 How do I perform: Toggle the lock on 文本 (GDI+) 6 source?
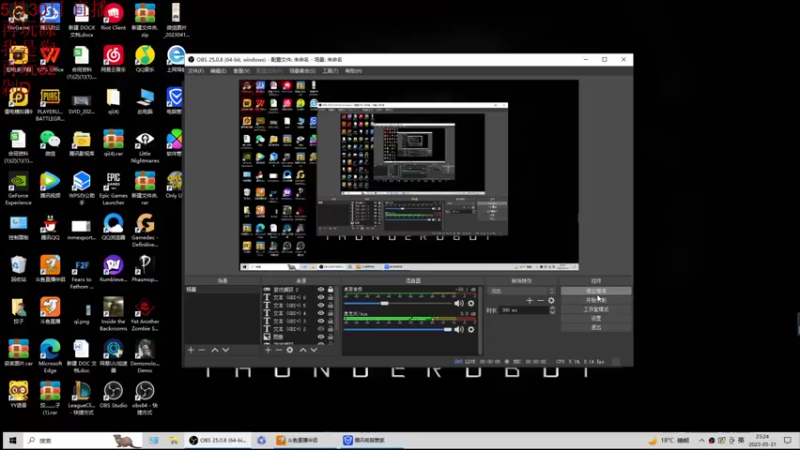point(331,297)
